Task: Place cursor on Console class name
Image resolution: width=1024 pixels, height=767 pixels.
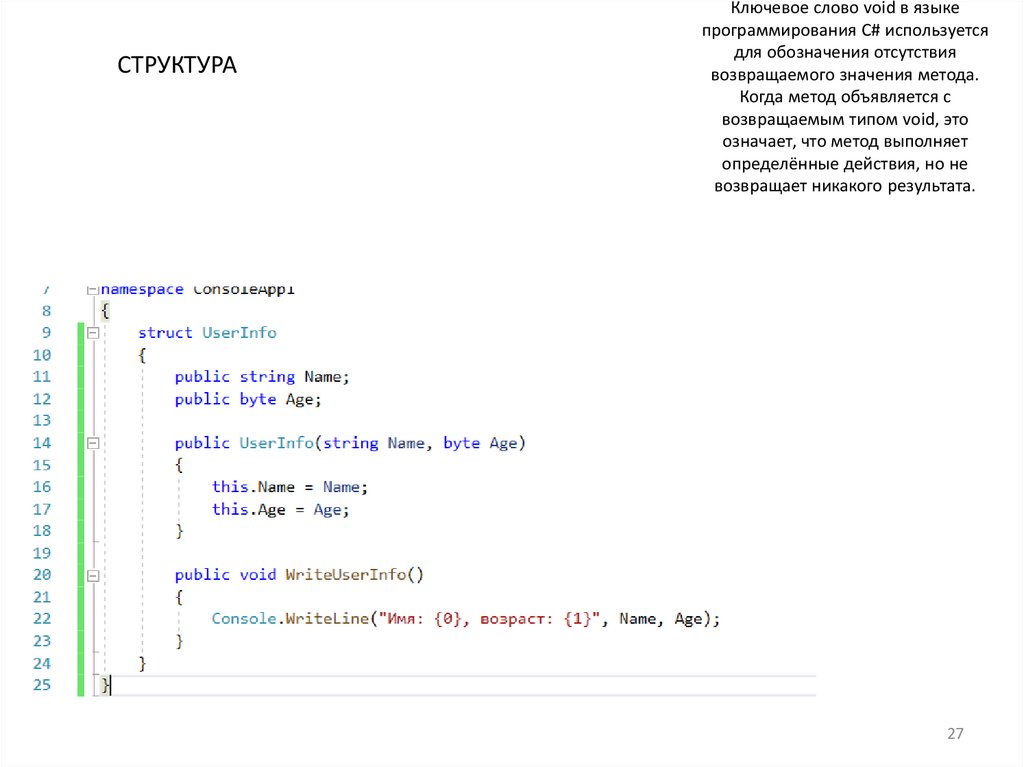Action: click(244, 619)
